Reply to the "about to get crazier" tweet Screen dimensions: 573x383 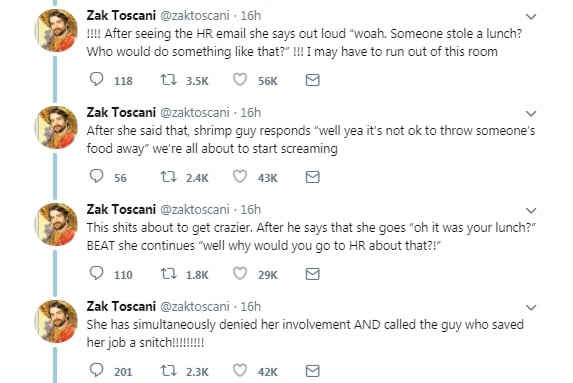pos(96,273)
